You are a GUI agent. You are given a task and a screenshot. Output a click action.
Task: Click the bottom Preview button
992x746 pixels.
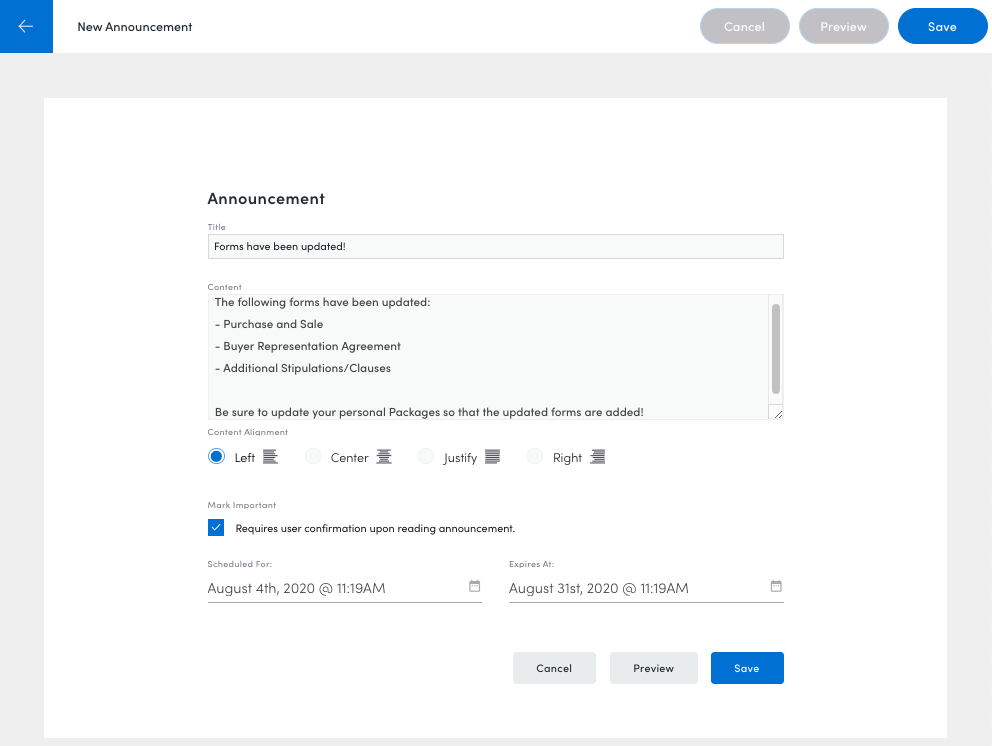(x=654, y=668)
